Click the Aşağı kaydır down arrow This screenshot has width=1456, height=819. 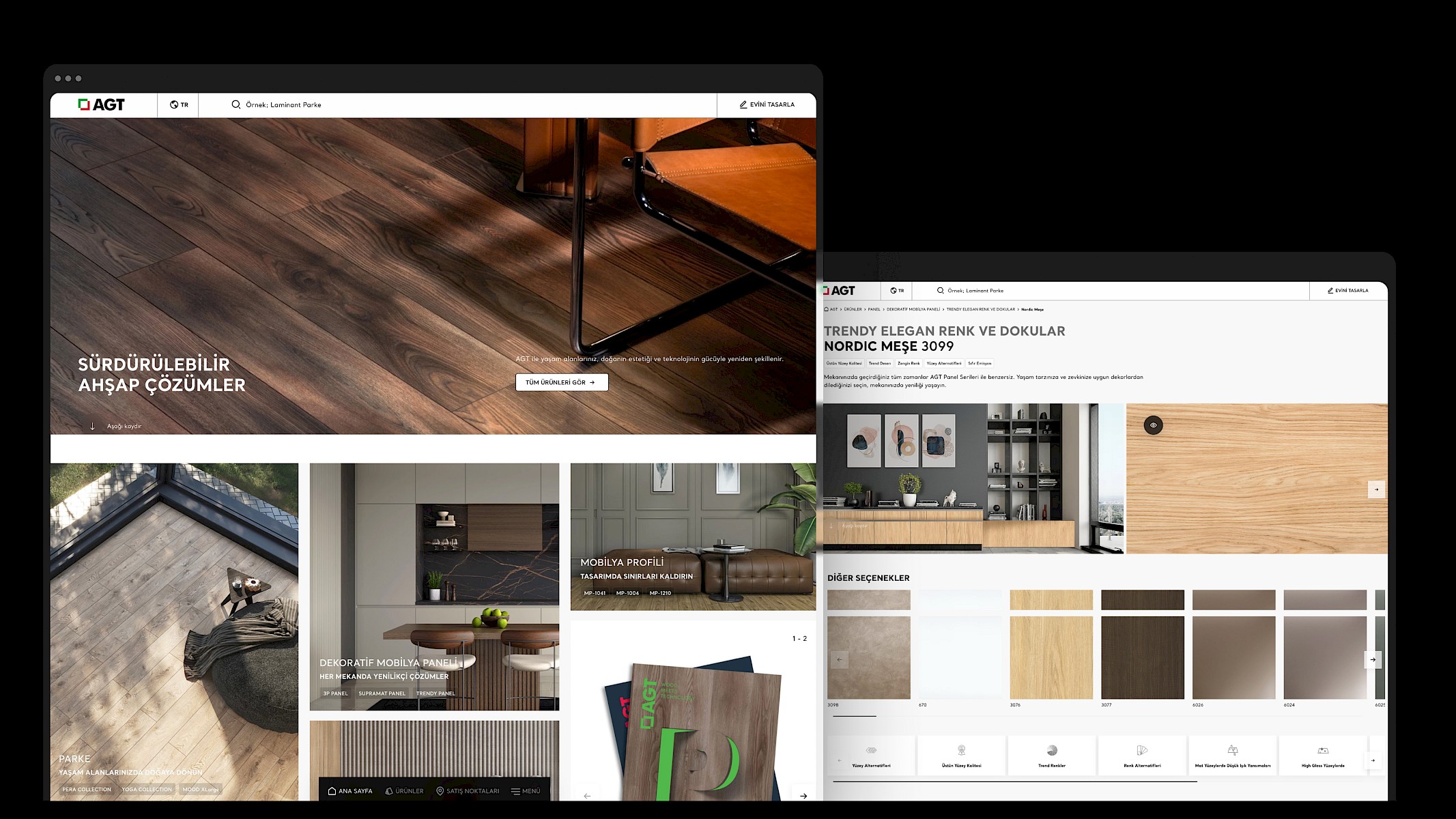coord(93,427)
